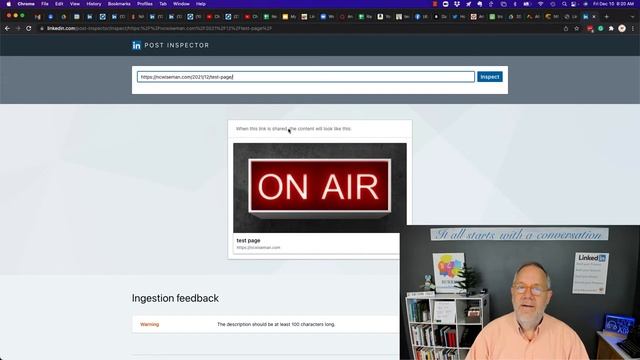Open the Help menu
This screenshot has width=640, height=360.
[x=201, y=4]
